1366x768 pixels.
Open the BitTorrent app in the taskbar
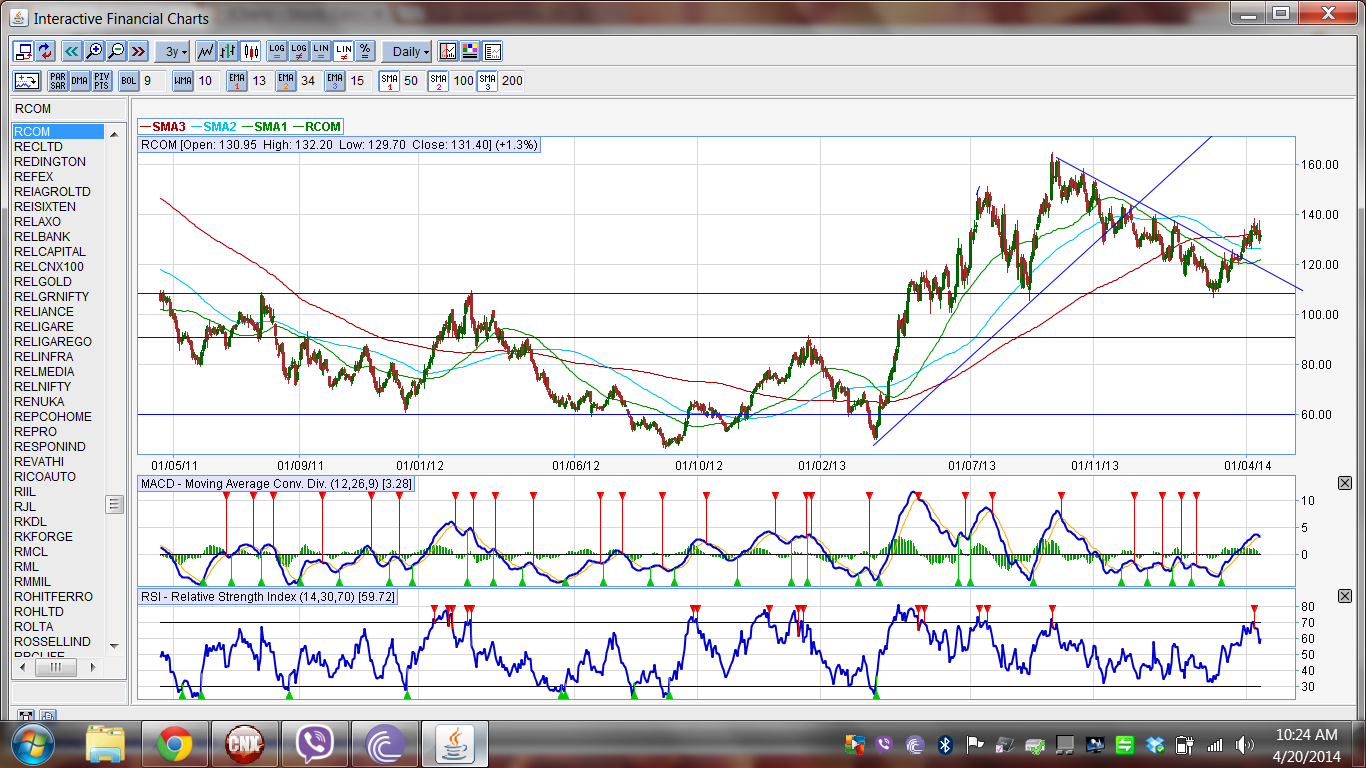pyautogui.click(x=385, y=745)
